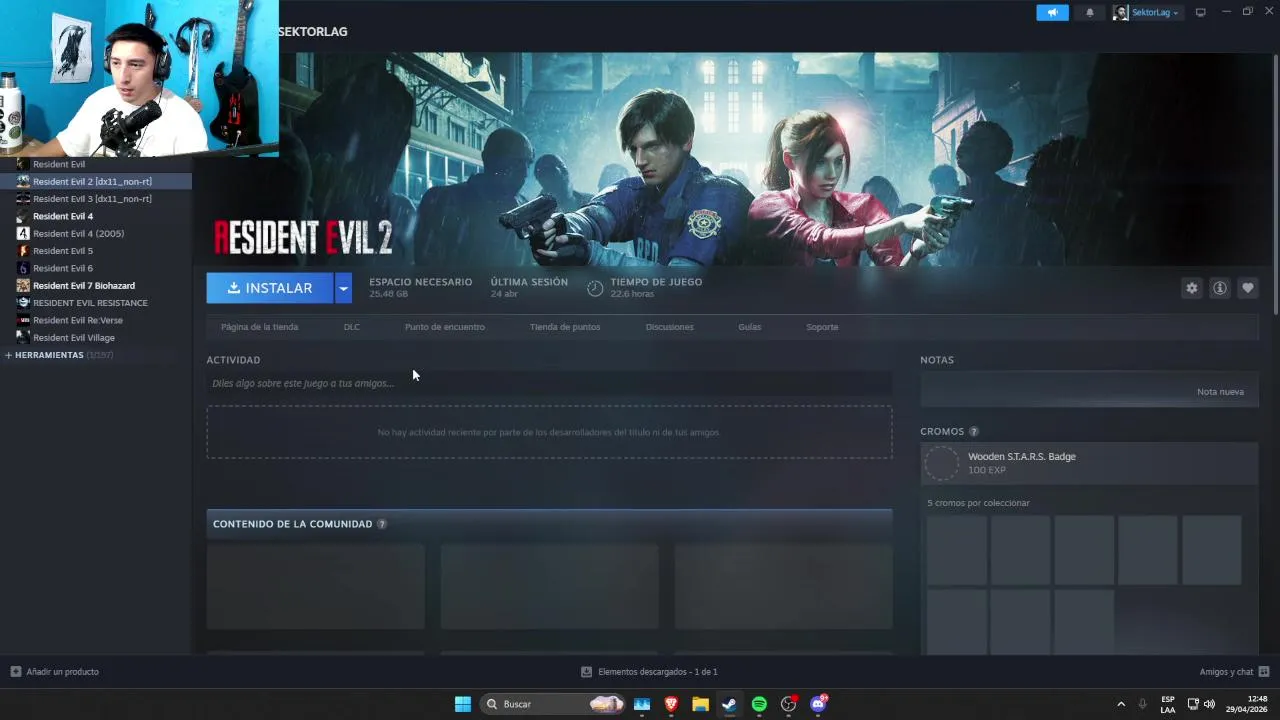Viewport: 1280px width, 720px height.
Task: Open Spotify from taskbar
Action: coord(759,704)
